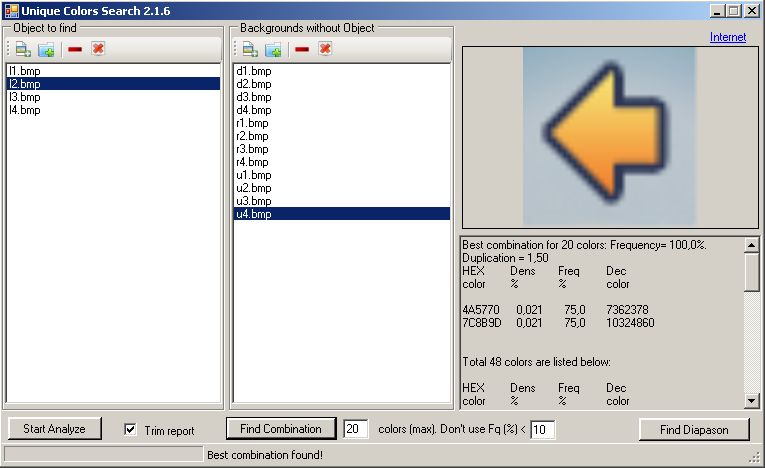Select d3.bmp in the backgrounds list
765x468 pixels.
(x=253, y=98)
